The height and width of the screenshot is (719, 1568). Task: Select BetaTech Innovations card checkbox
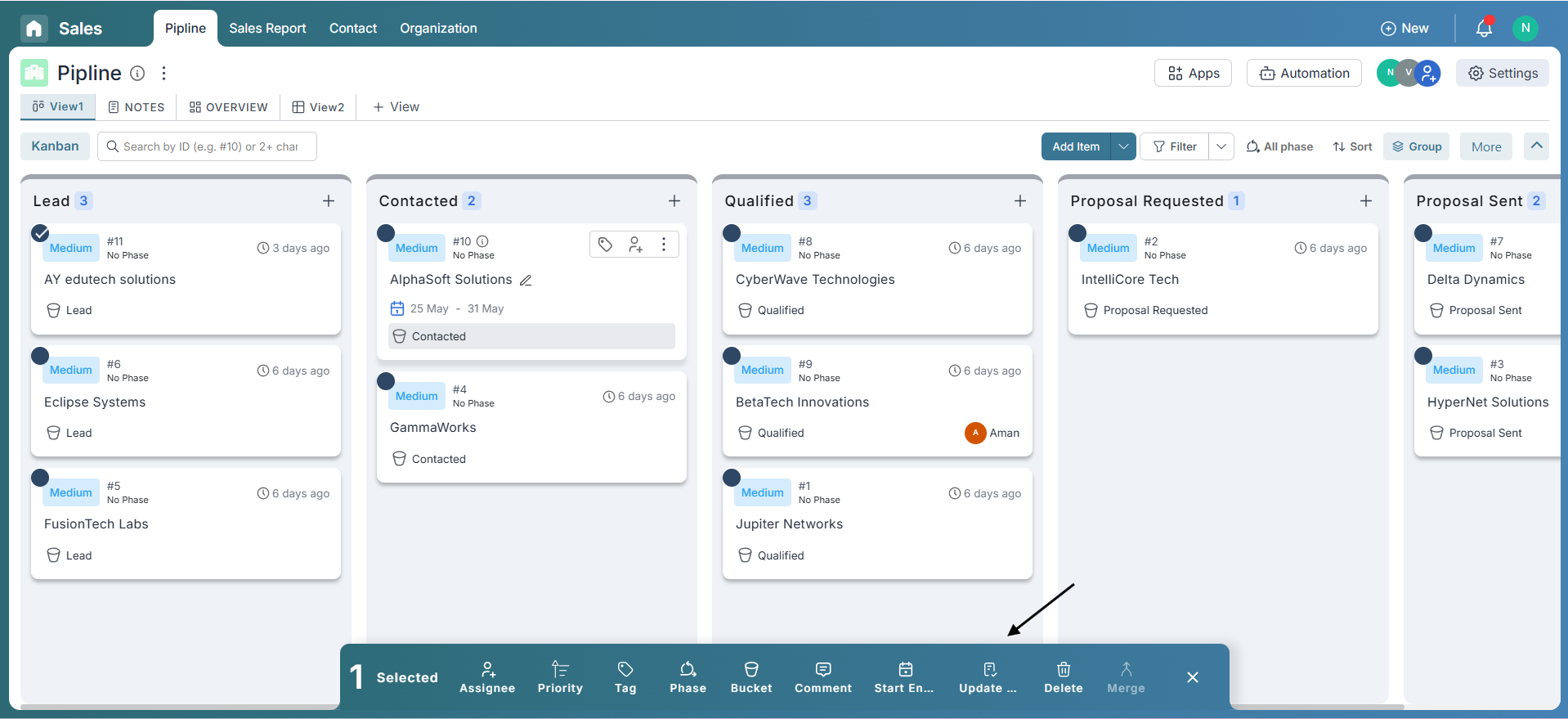732,356
